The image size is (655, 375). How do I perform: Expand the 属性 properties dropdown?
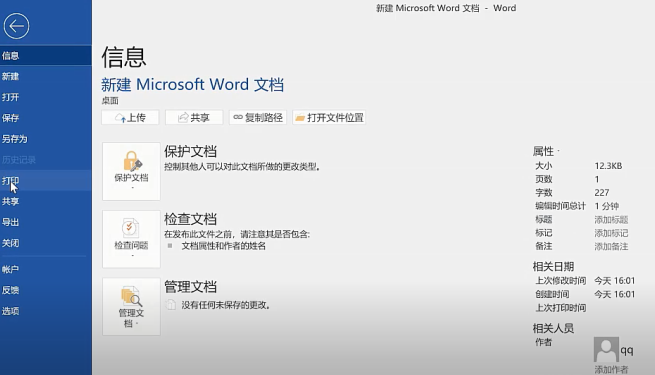tap(546, 151)
